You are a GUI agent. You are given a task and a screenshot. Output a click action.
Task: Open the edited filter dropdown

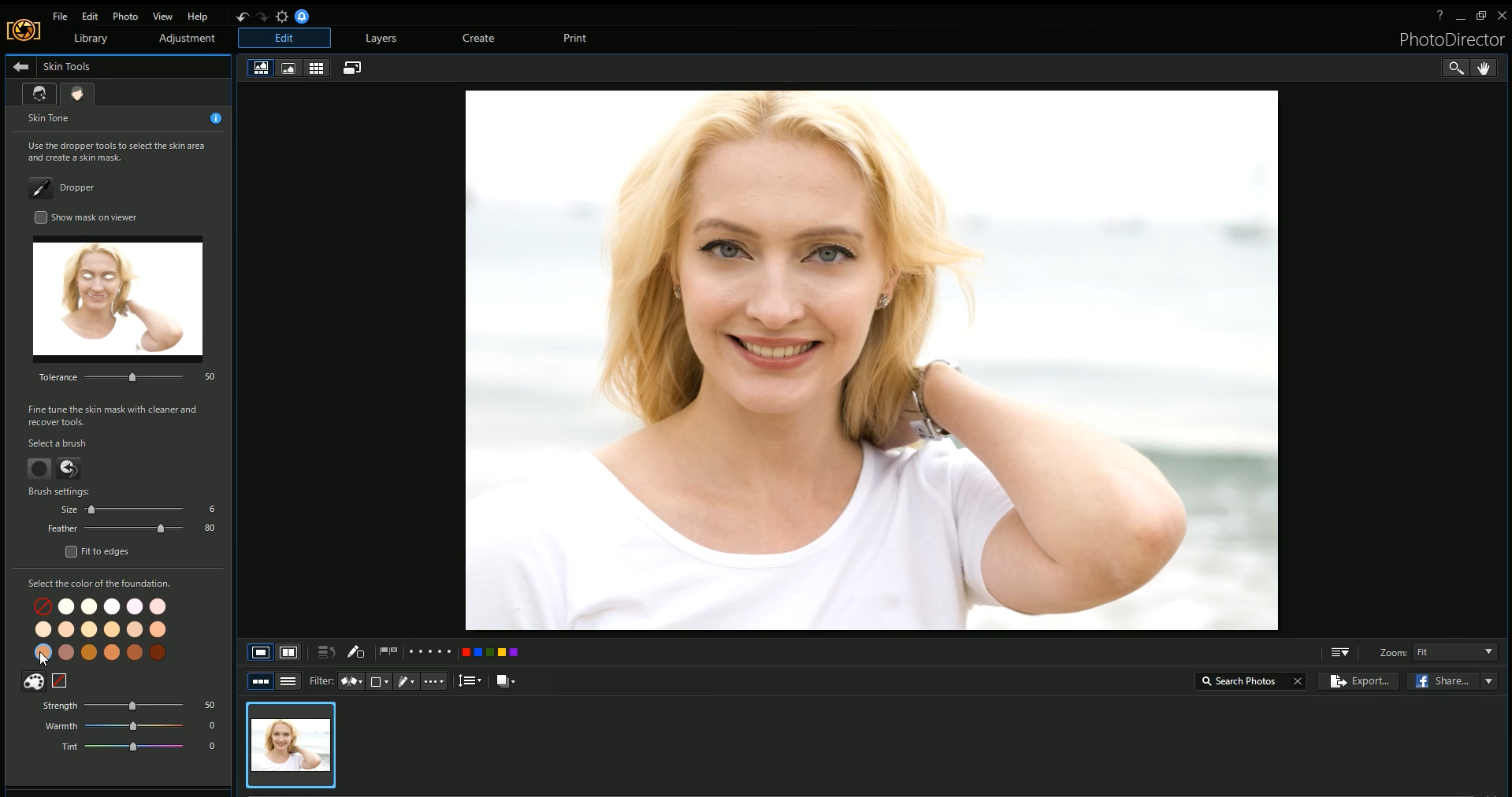(x=406, y=681)
